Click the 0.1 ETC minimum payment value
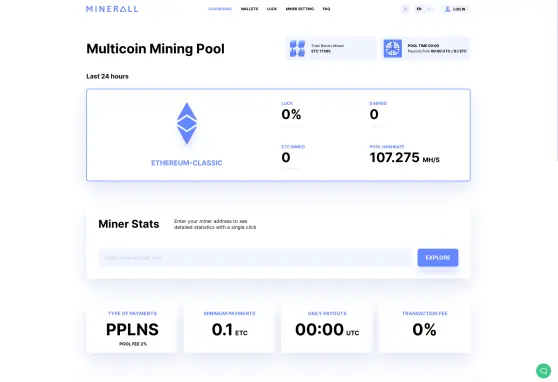558x382 pixels. [230, 330]
